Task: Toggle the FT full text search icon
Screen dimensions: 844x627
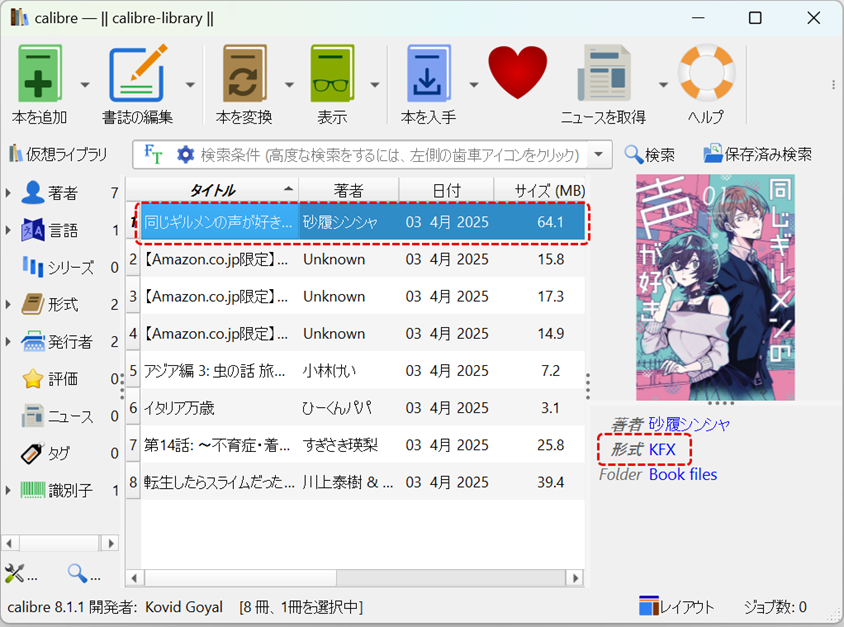Action: pyautogui.click(x=153, y=154)
